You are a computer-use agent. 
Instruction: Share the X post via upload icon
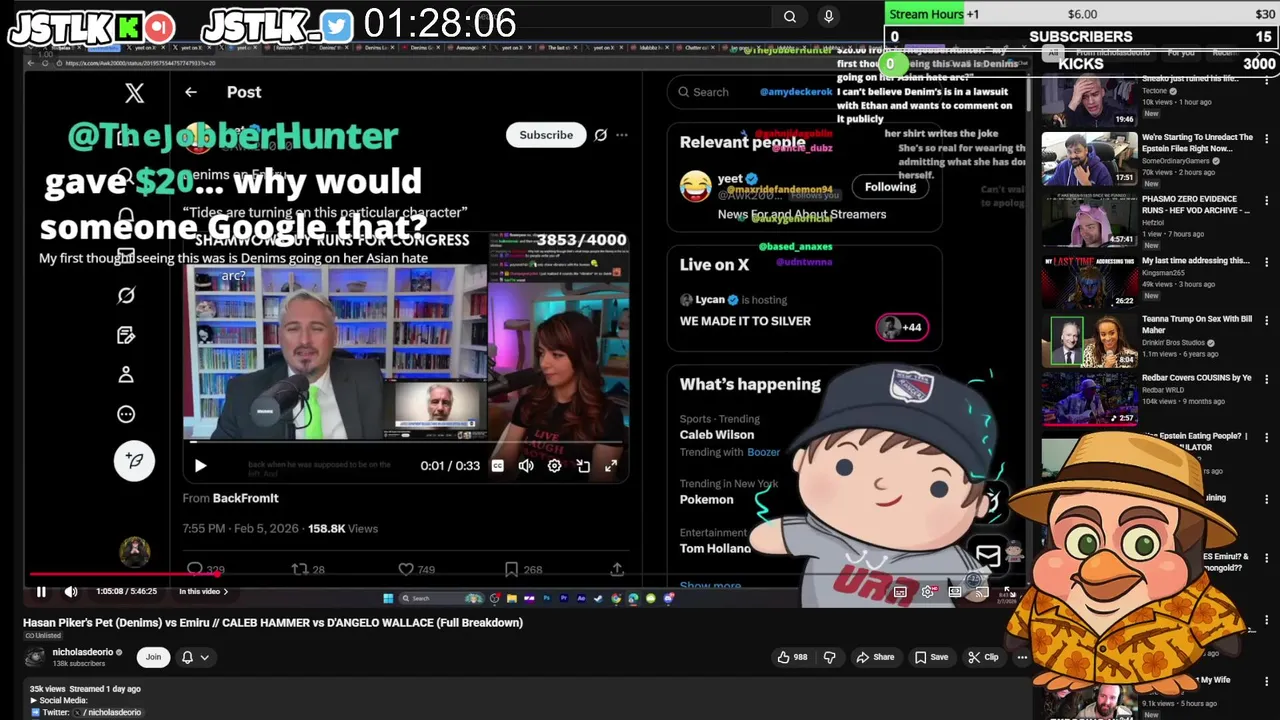[x=617, y=569]
